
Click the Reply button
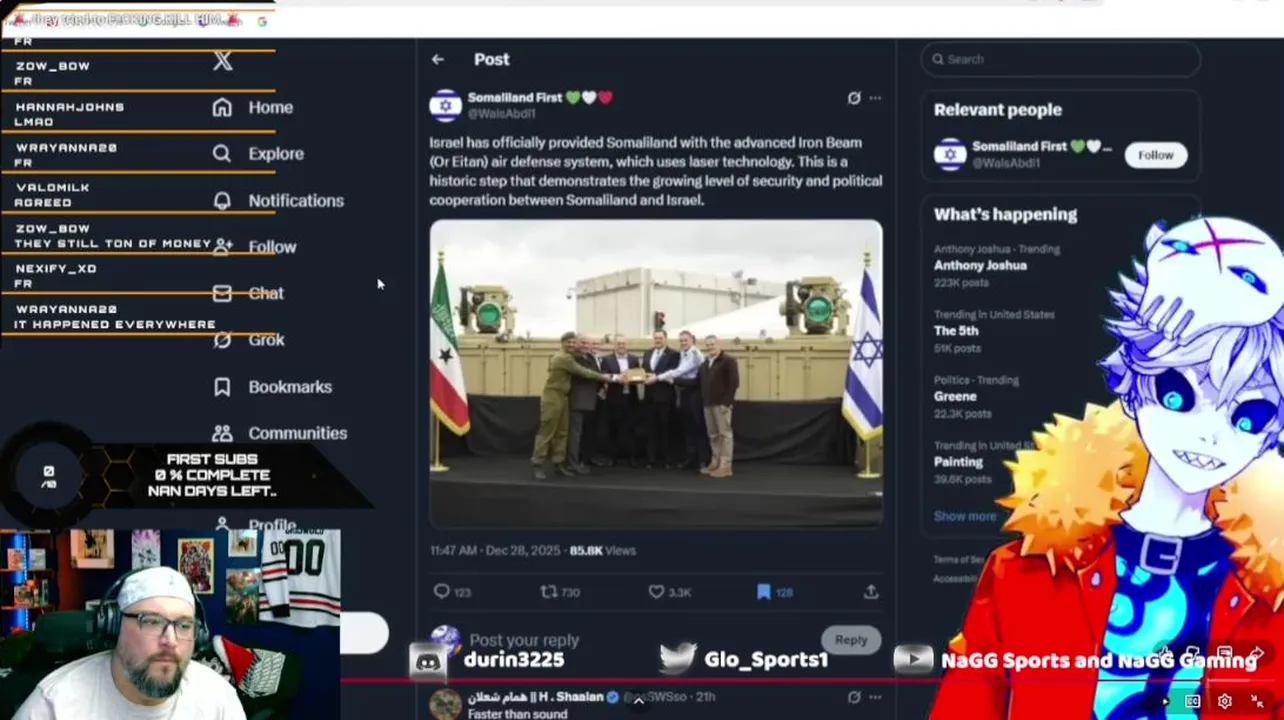tap(851, 640)
